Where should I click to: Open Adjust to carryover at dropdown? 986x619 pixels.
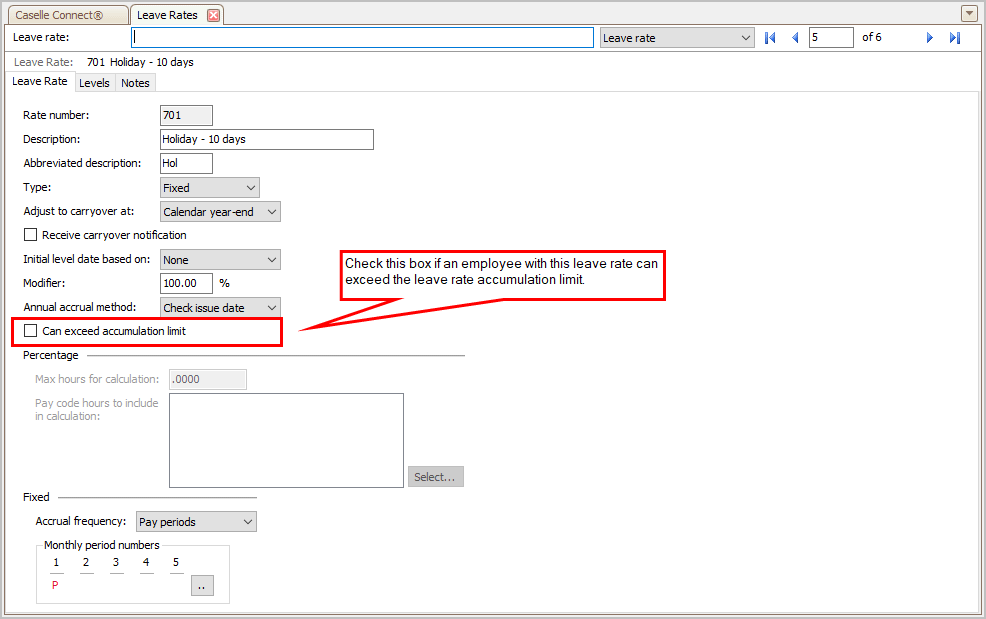pyautogui.click(x=220, y=211)
